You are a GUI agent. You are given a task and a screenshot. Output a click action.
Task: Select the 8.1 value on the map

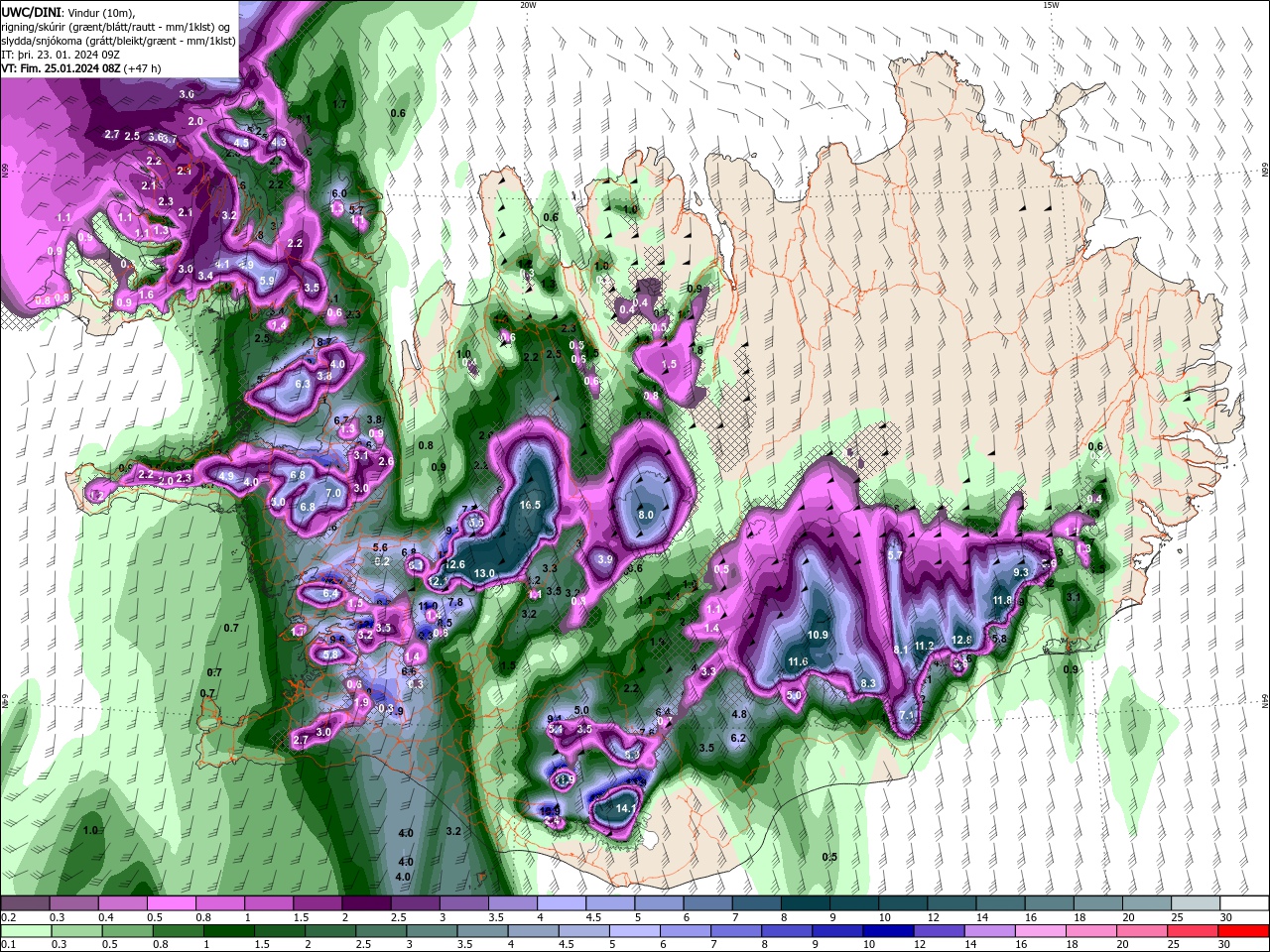click(902, 650)
